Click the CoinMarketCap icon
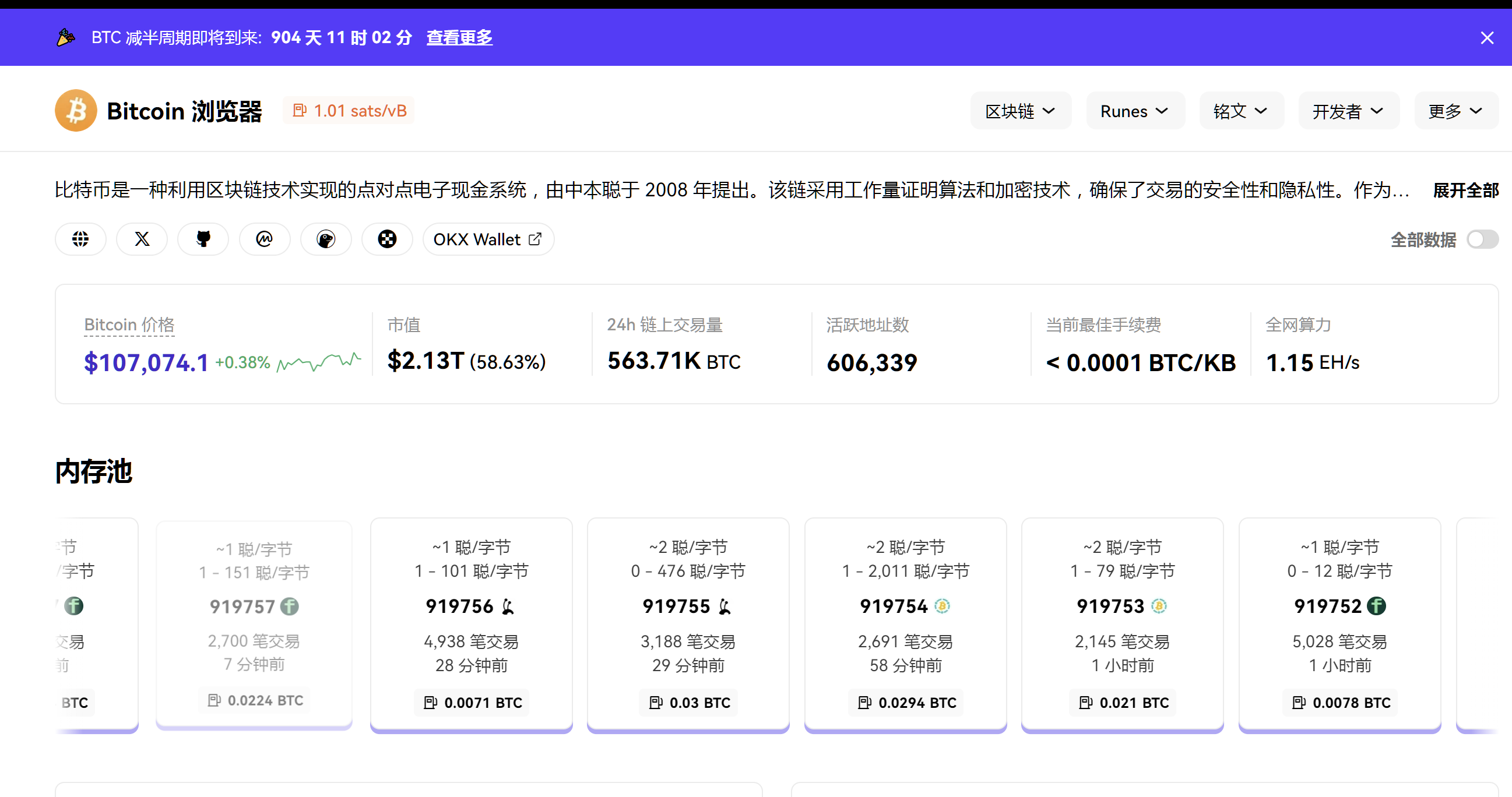The image size is (1512, 797). tap(264, 239)
